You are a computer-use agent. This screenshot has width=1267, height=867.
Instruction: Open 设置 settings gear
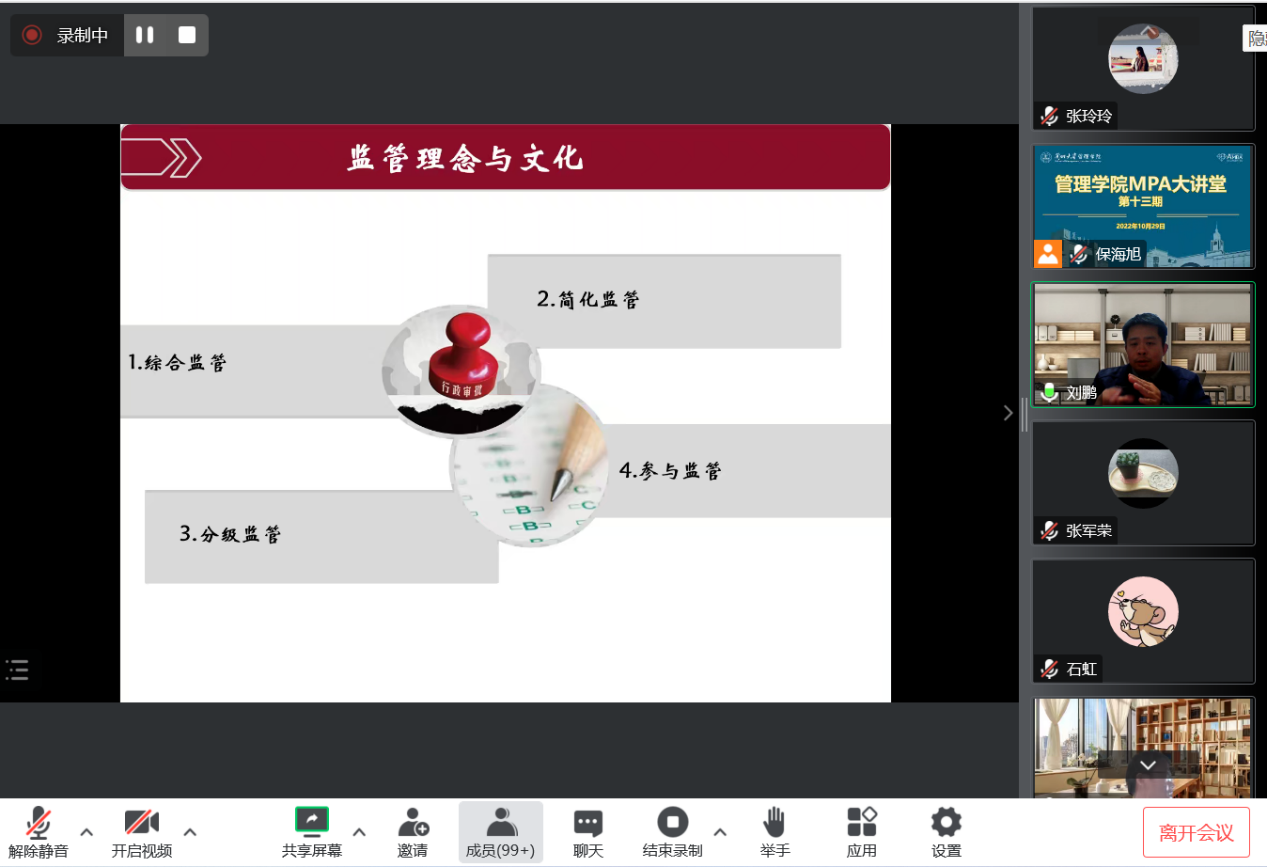(945, 832)
